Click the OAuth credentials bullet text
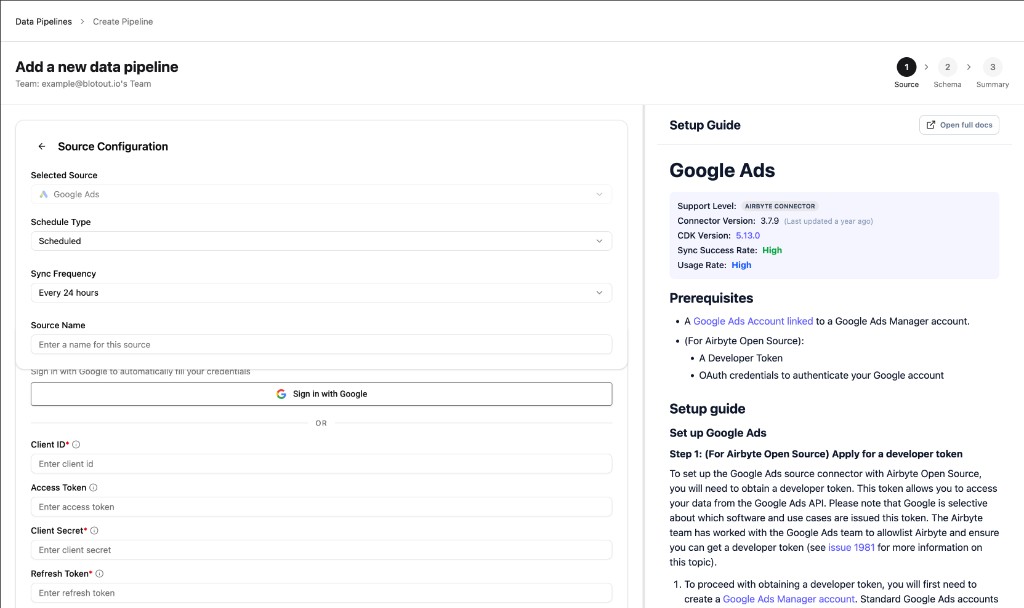1024x608 pixels. (821, 376)
